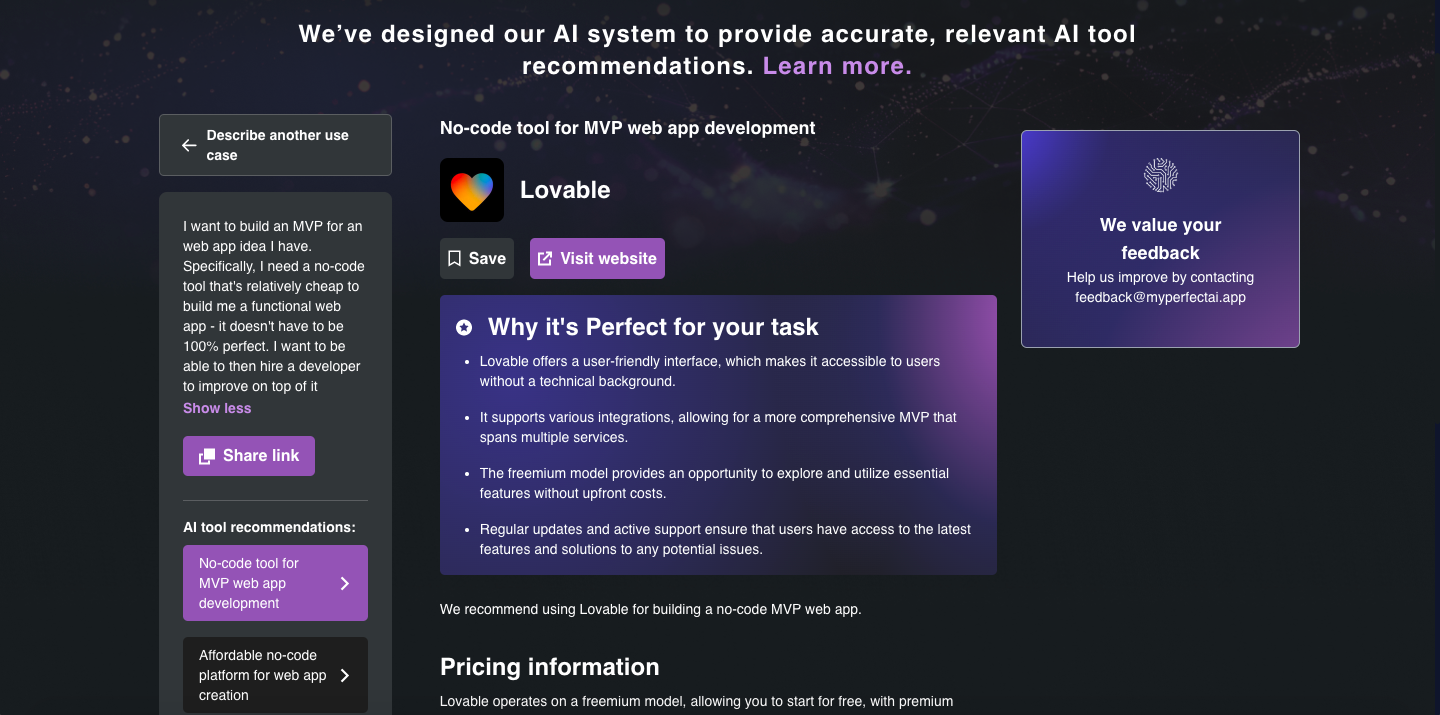Click the bullet about user-friendly interface
Image resolution: width=1440 pixels, height=715 pixels.
(710, 371)
